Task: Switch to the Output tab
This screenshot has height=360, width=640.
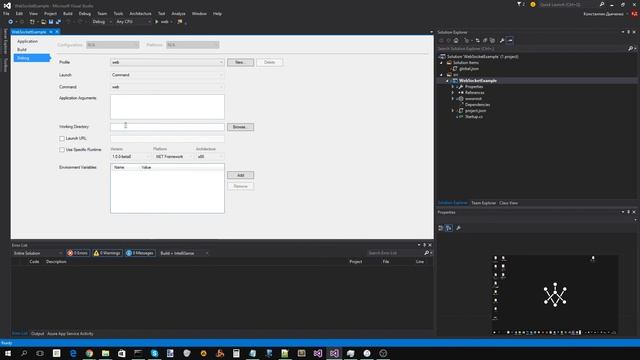Action: tap(37, 333)
